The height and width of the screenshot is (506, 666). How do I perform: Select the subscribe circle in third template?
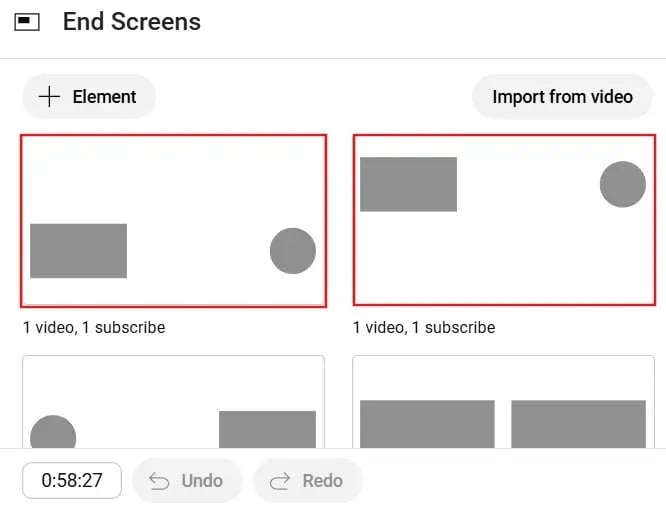pos(53,434)
